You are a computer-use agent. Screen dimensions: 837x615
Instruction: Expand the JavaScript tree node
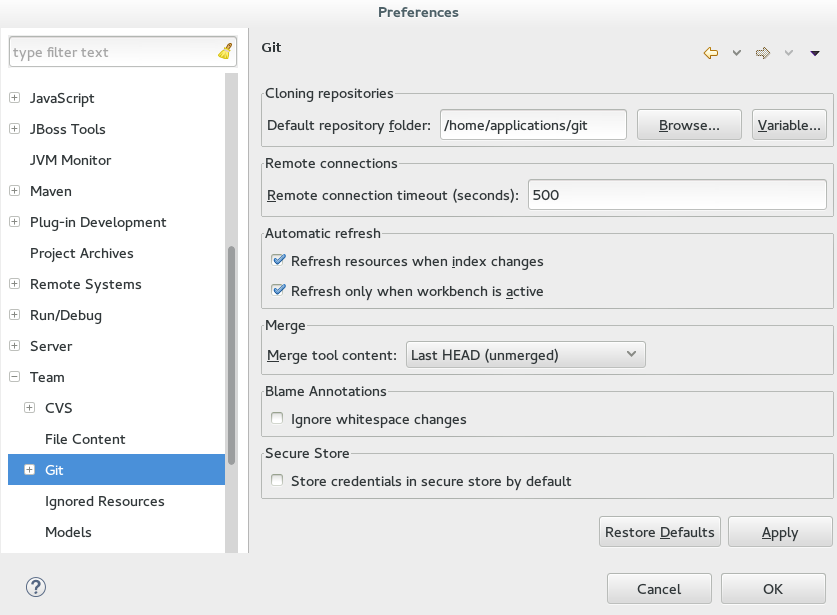[15, 98]
